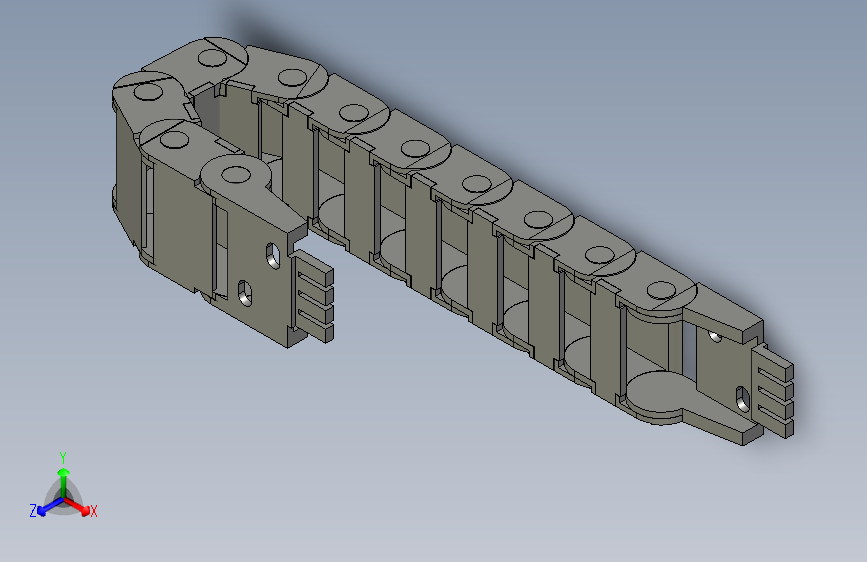Select the lower slotted hole on the near mounting bracket

[245, 293]
